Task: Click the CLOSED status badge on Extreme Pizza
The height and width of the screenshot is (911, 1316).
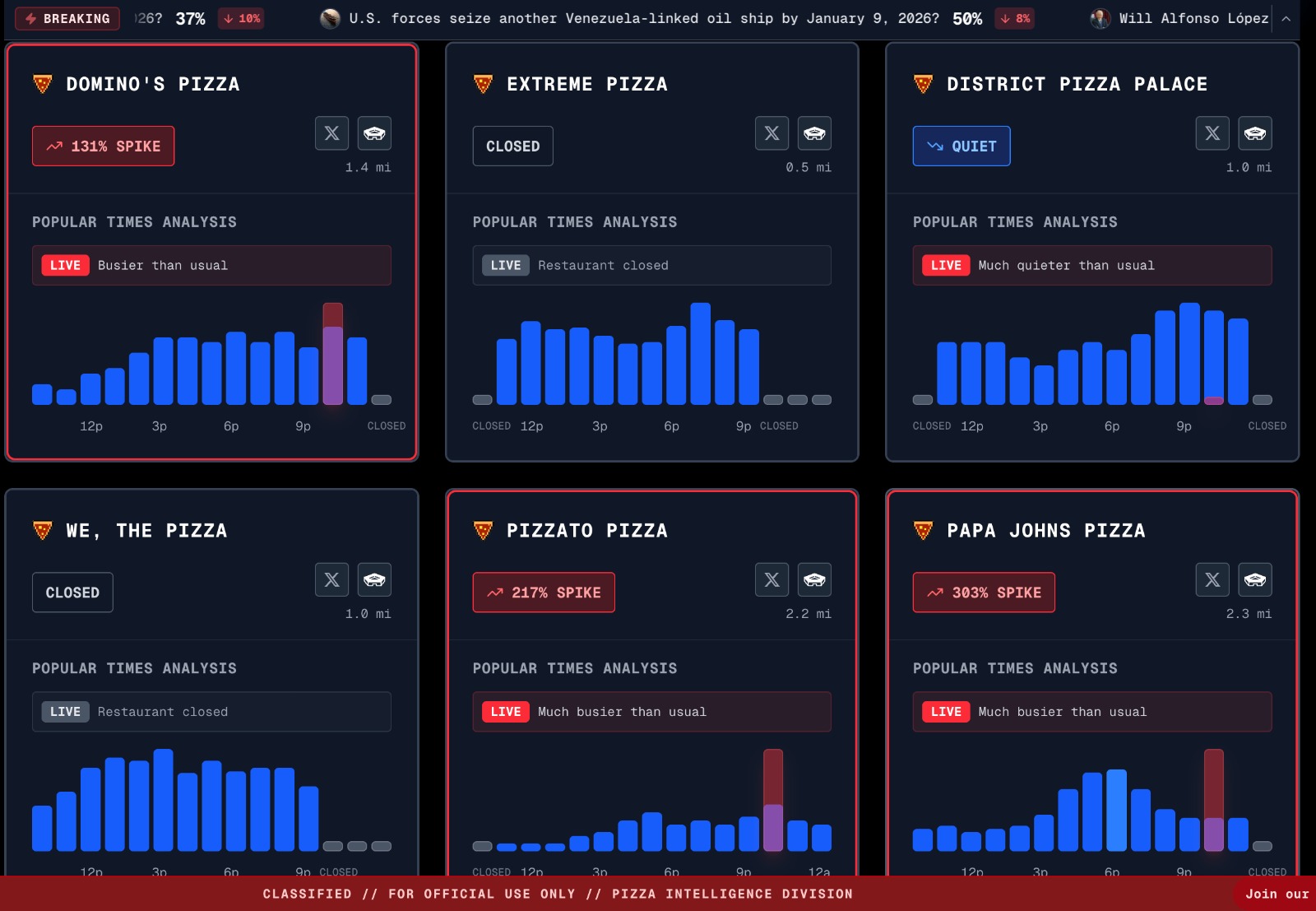Action: point(513,146)
